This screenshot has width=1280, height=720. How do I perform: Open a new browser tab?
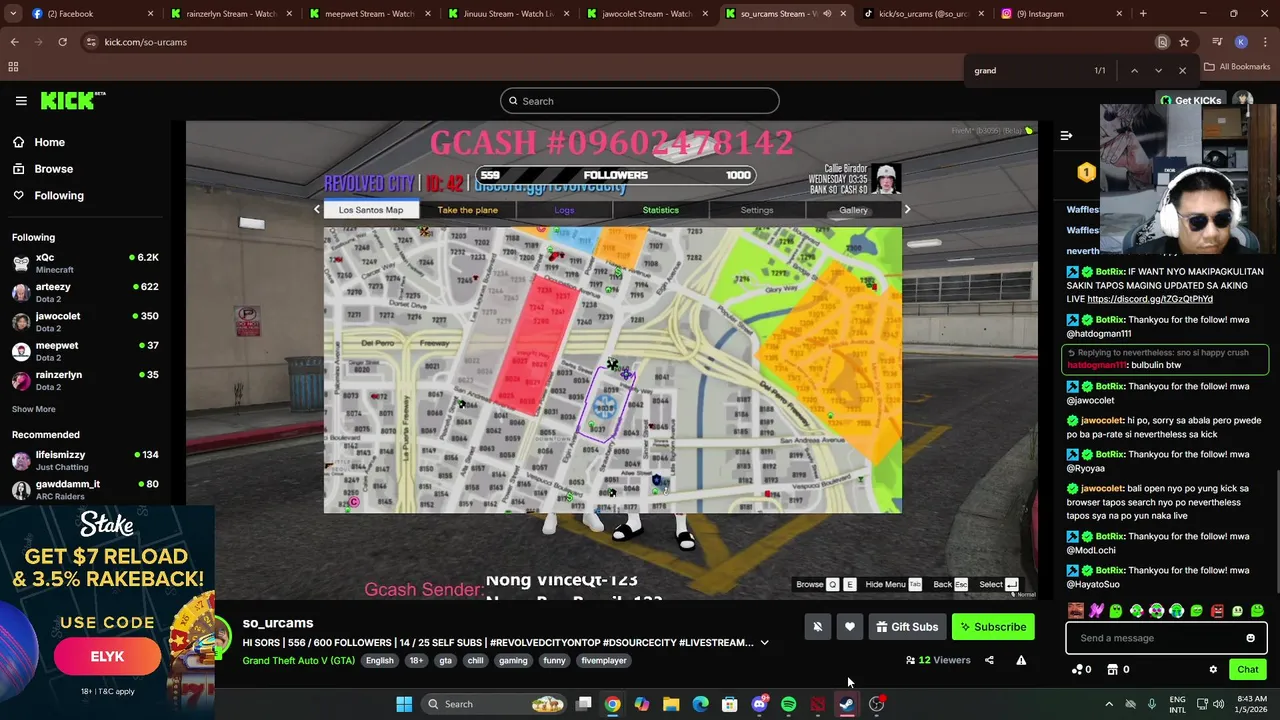(1143, 14)
